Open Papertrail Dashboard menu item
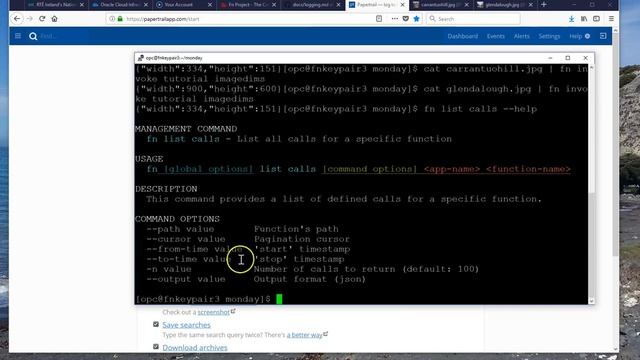The width and height of the screenshot is (640, 360). (462, 36)
